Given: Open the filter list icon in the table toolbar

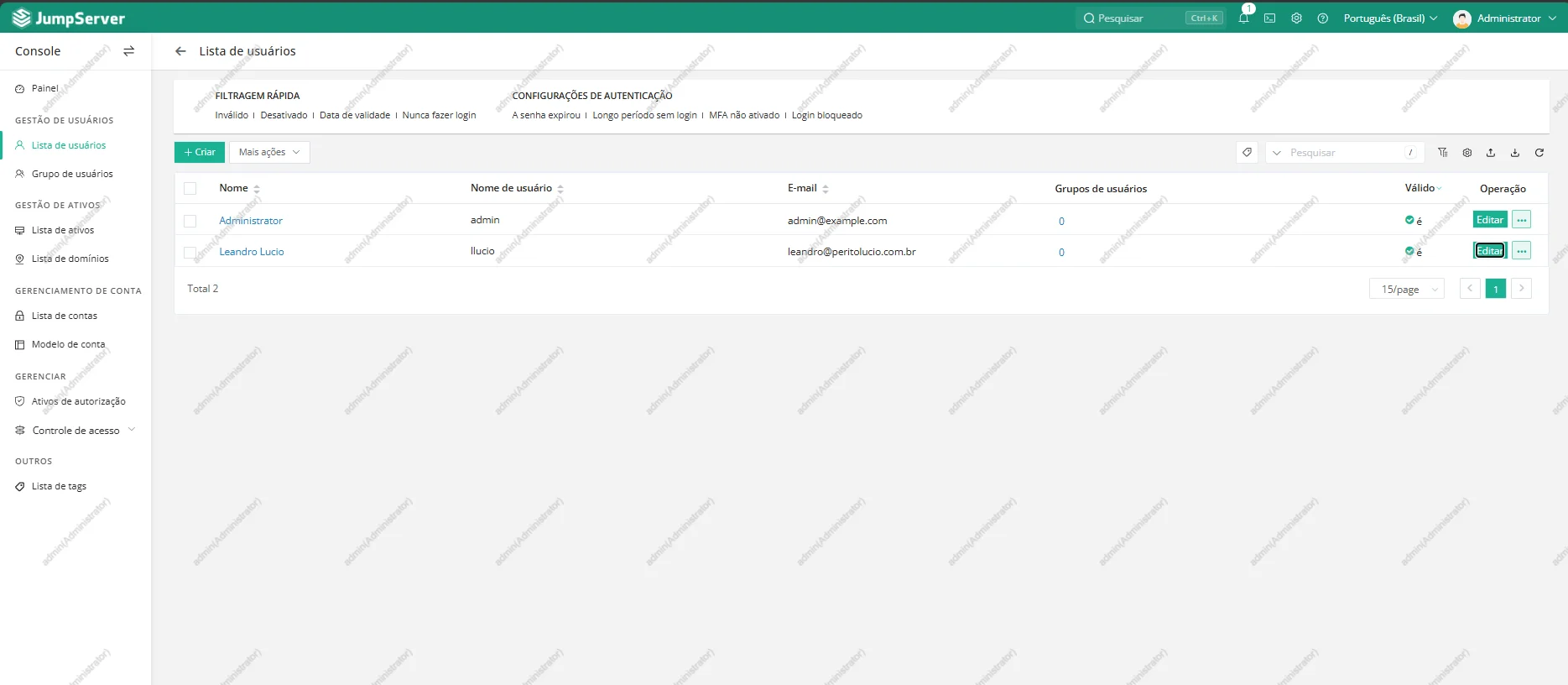Looking at the screenshot, I should [1443, 153].
